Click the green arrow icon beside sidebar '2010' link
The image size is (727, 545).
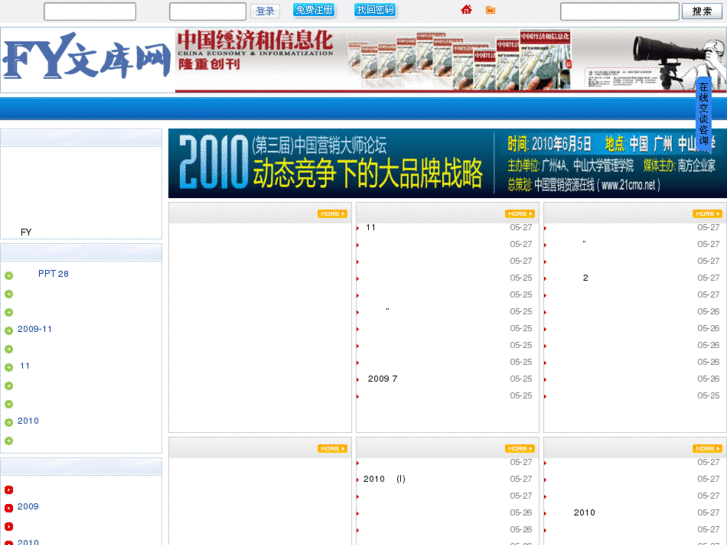pos(9,423)
